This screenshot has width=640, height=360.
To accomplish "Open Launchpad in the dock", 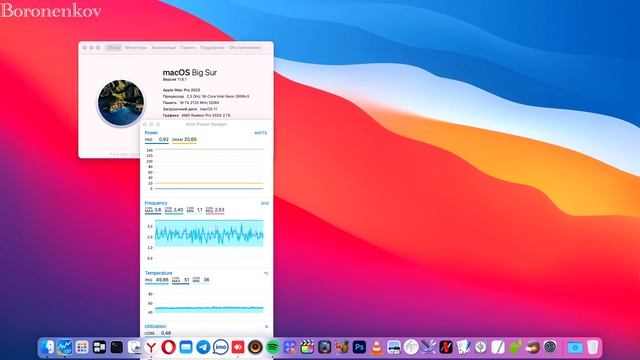I will pyautogui.click(x=82, y=347).
